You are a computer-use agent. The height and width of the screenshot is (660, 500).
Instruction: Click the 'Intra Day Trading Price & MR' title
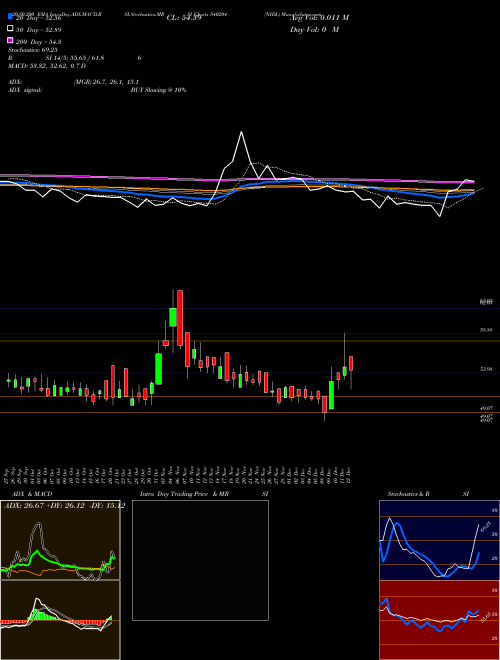(x=184, y=494)
